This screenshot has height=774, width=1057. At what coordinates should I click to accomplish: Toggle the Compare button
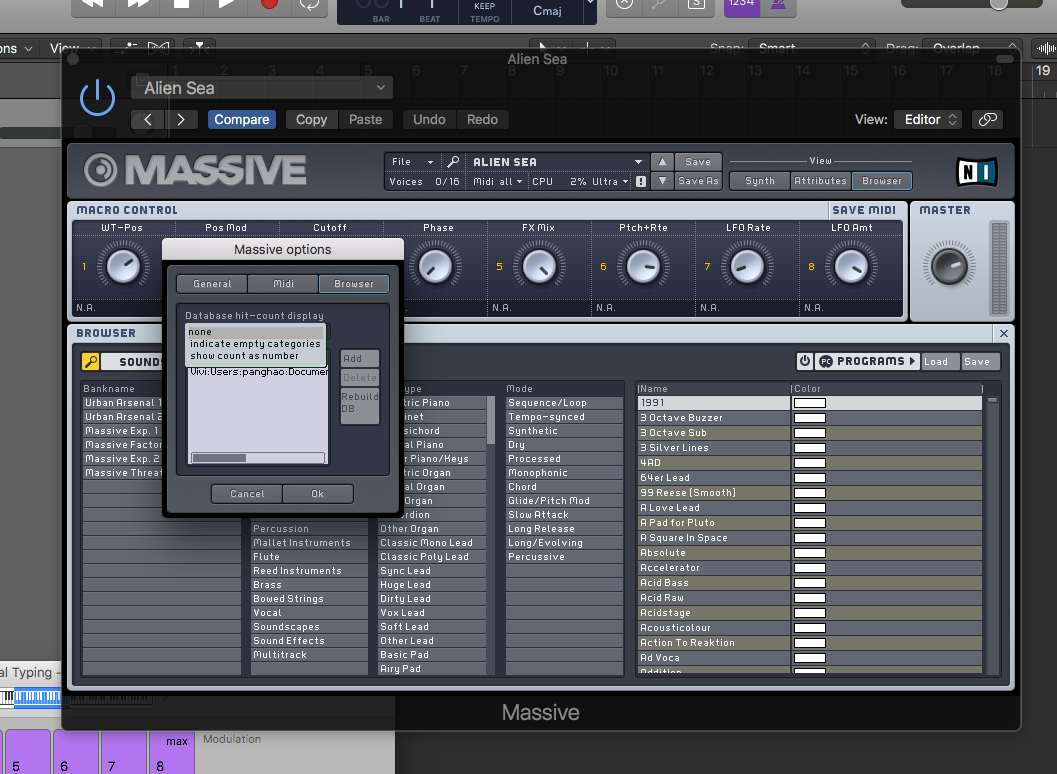[241, 119]
